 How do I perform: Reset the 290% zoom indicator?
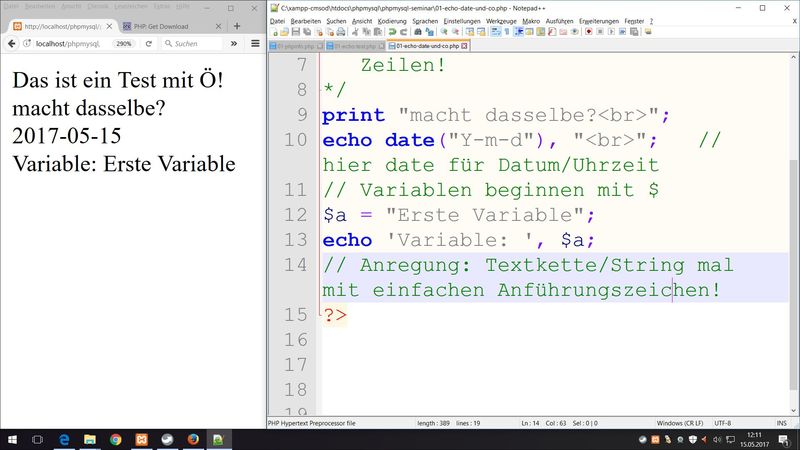coord(124,44)
